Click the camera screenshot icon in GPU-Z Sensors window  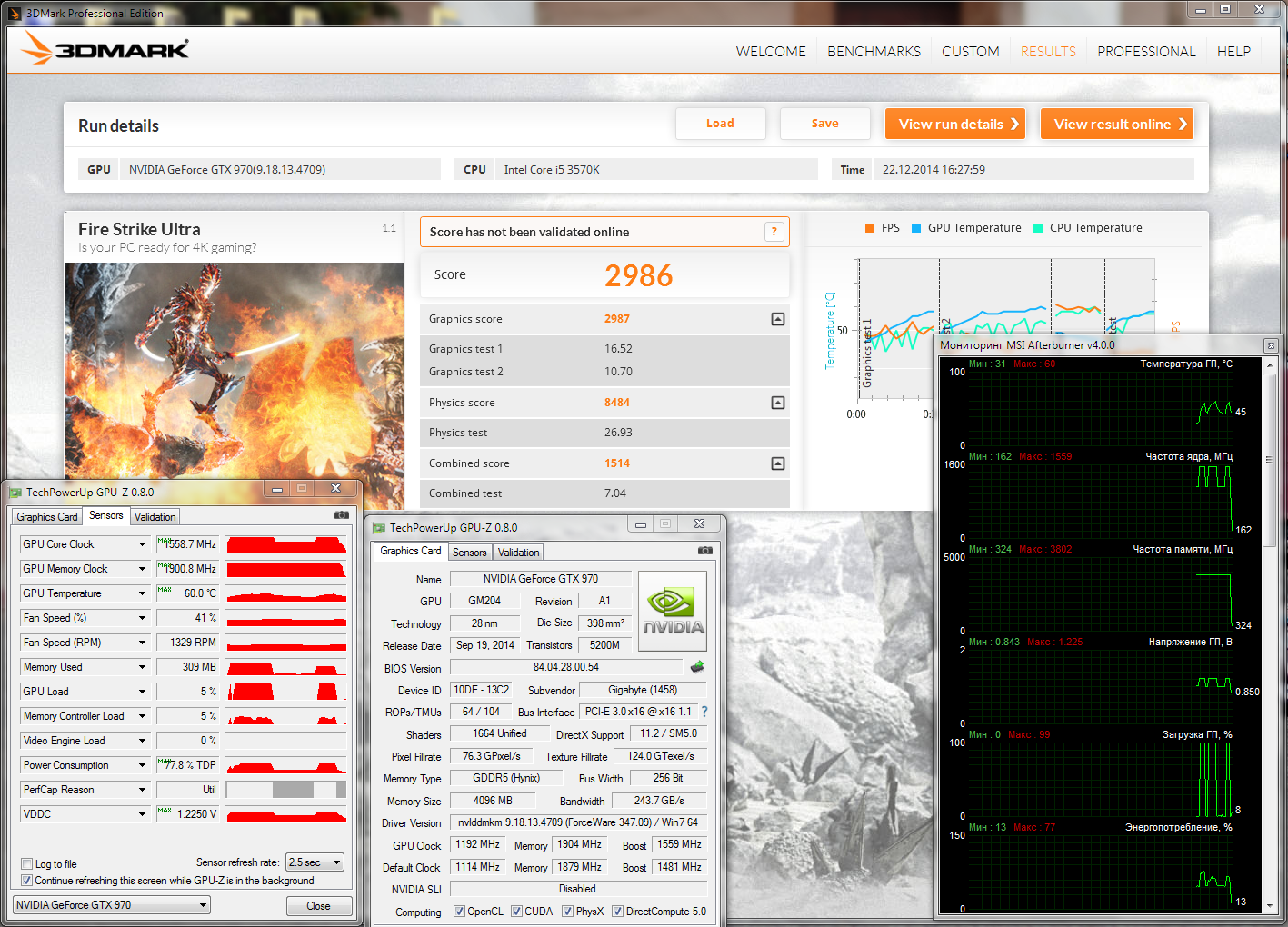(x=342, y=515)
